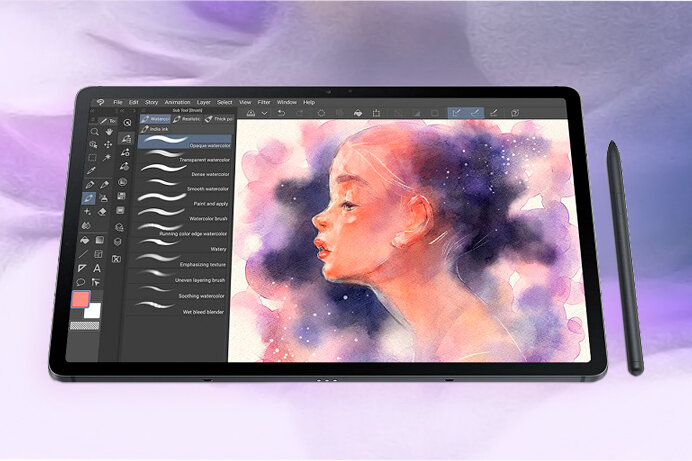Open the CLIP STUDIO logo menu
Screen dimensions: 692x461
pos(100,102)
